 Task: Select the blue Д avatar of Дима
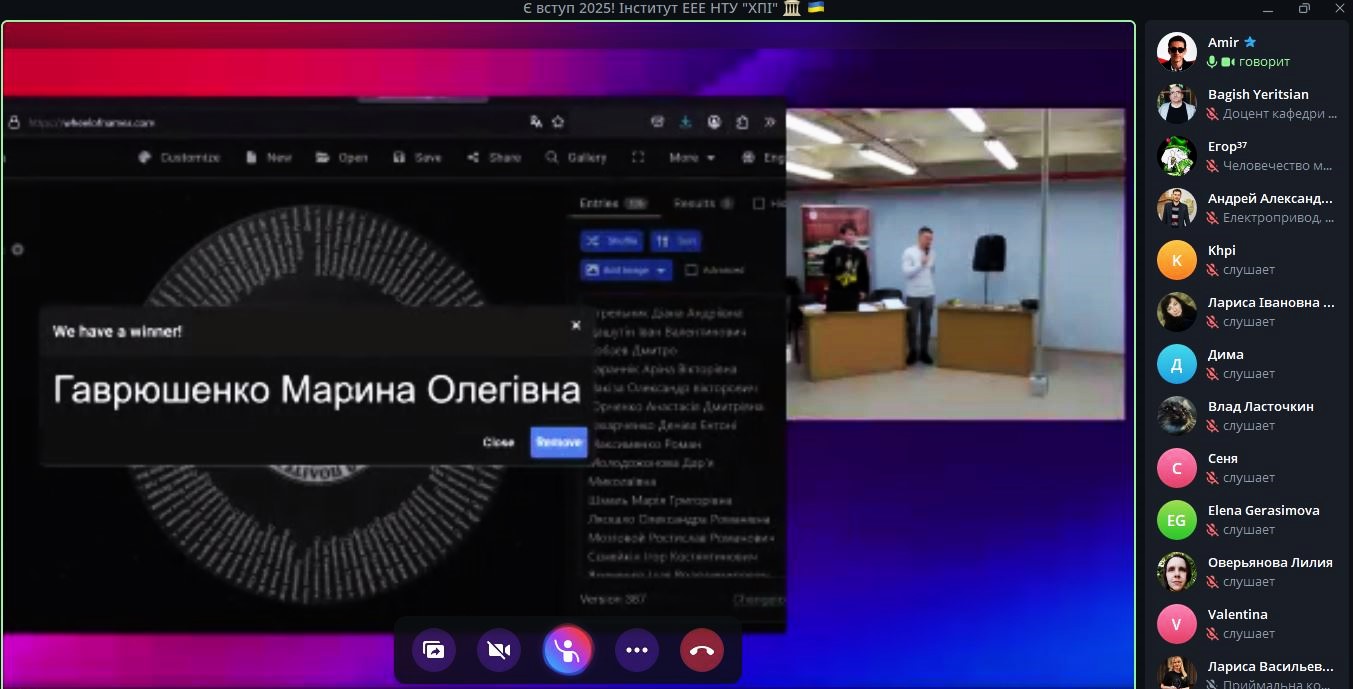tap(1177, 364)
